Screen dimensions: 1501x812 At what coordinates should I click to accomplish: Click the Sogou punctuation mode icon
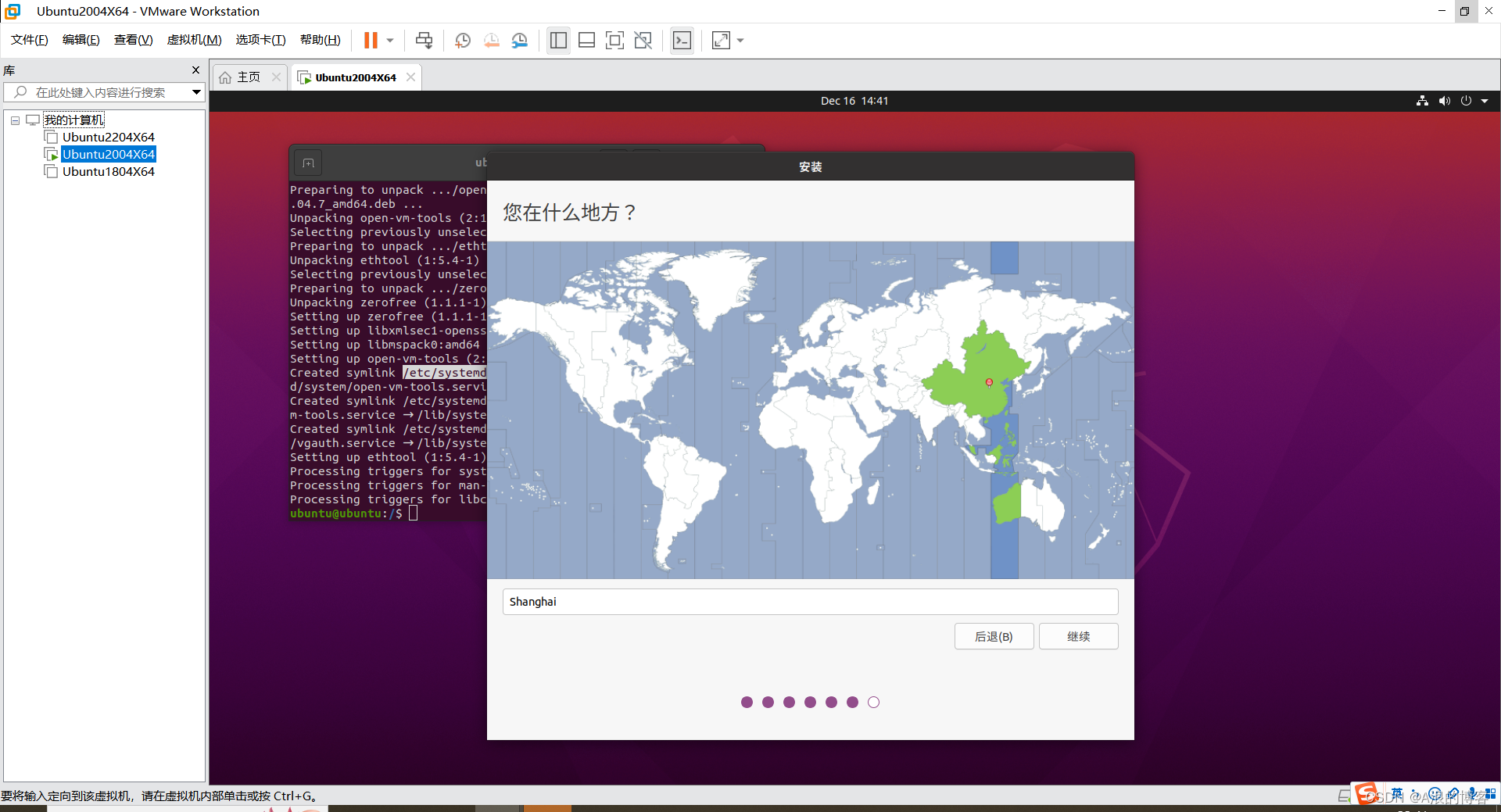click(x=1416, y=794)
